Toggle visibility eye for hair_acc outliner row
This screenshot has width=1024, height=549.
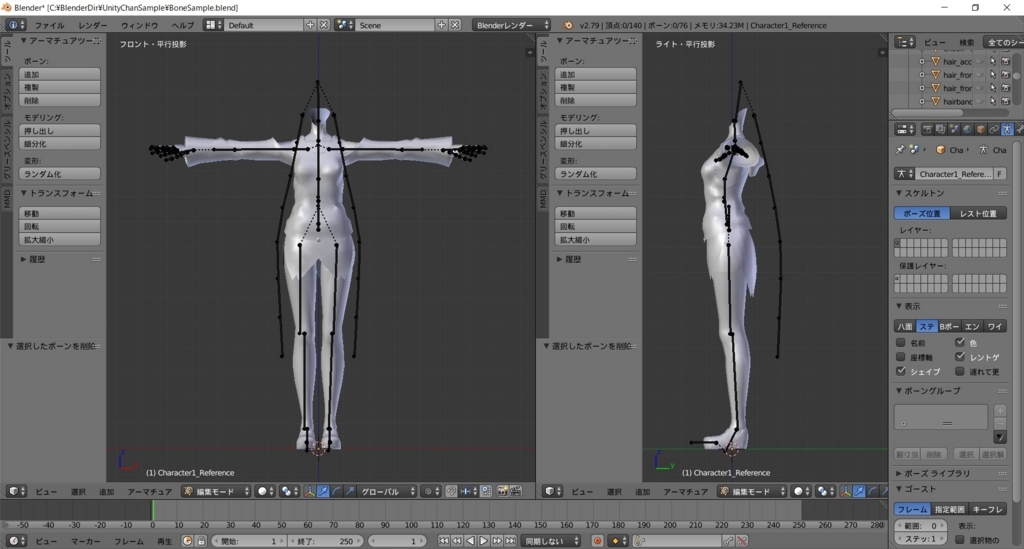tap(980, 61)
